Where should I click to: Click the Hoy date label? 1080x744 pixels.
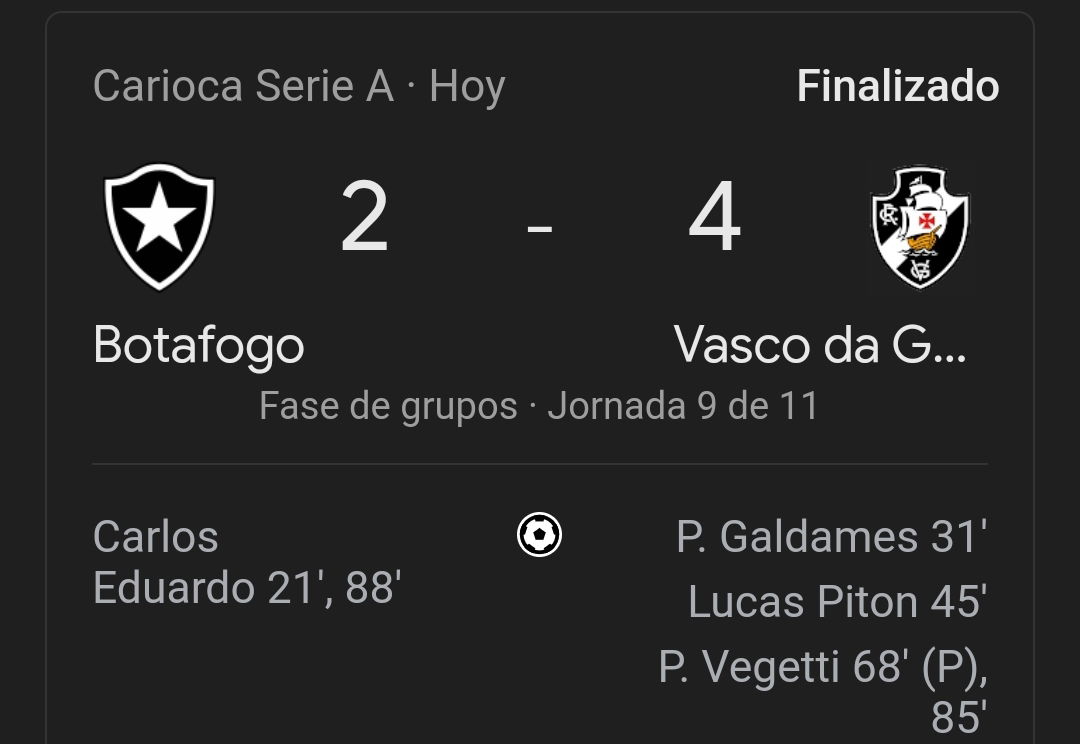[468, 88]
